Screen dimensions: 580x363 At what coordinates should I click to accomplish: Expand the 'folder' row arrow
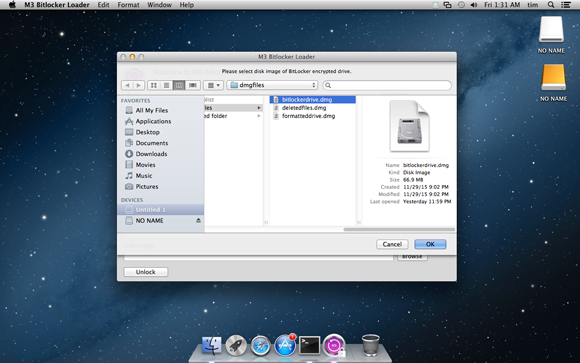click(259, 116)
